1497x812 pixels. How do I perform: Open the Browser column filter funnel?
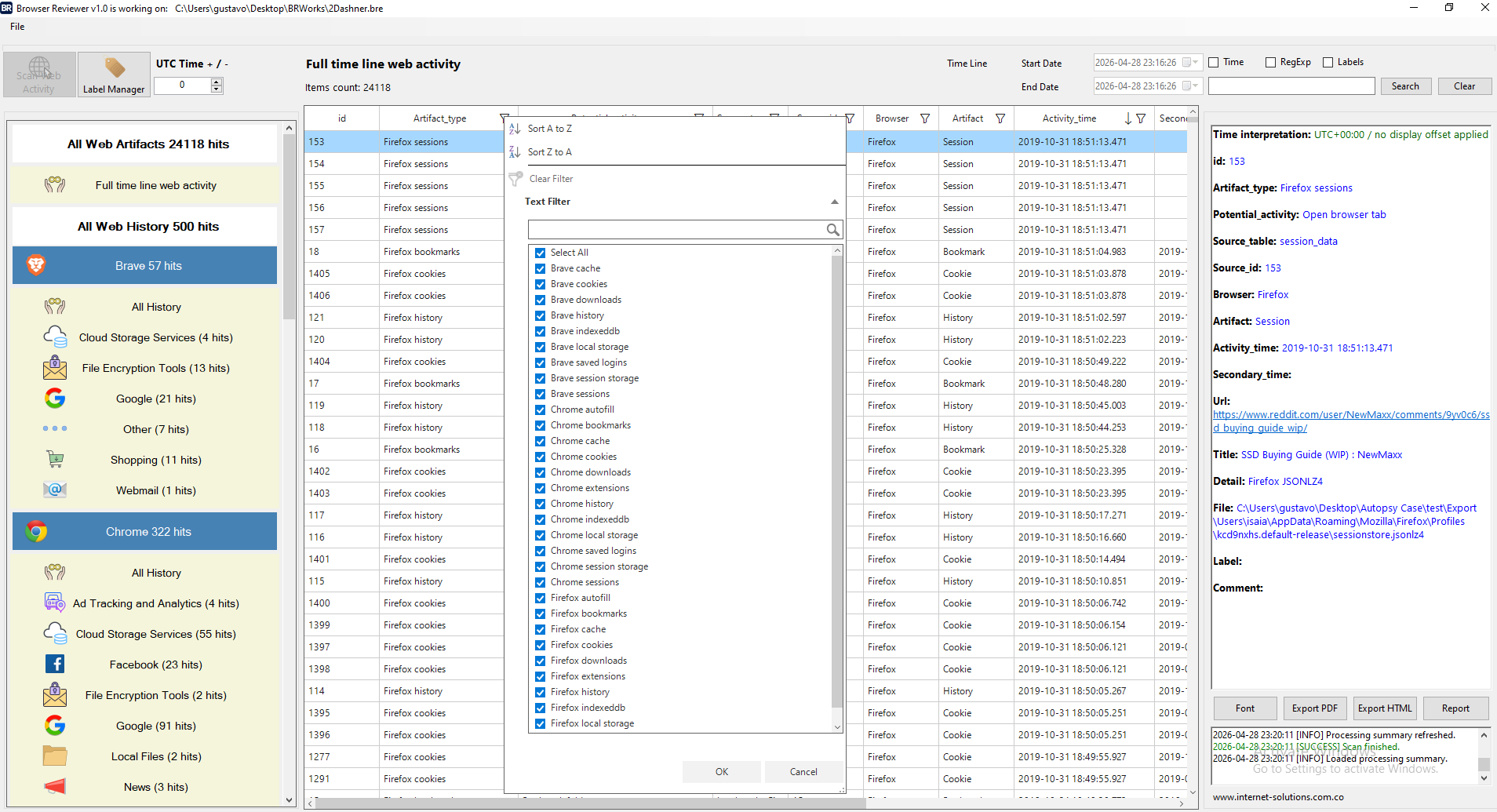point(925,118)
